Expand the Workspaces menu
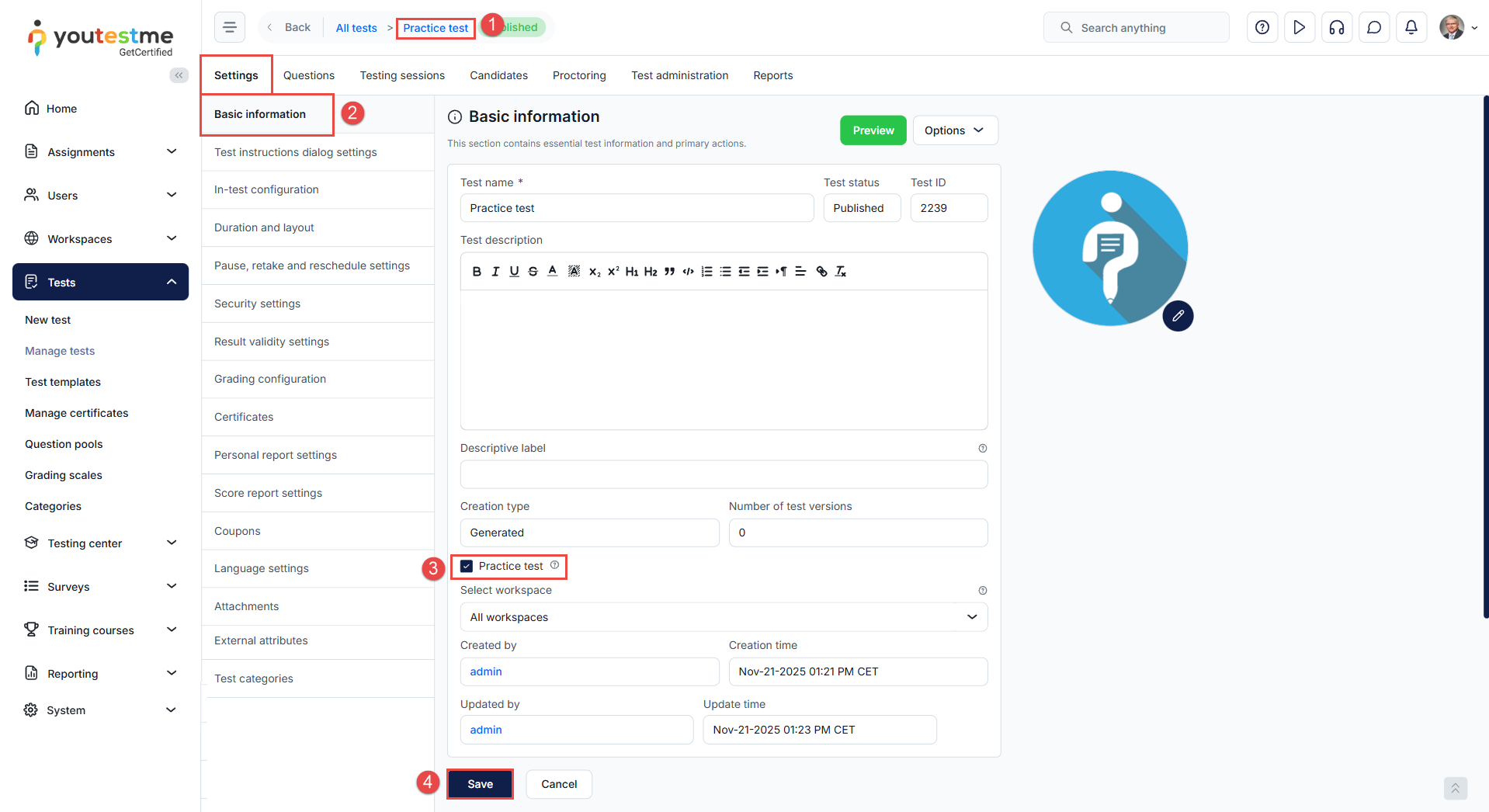 pyautogui.click(x=101, y=239)
